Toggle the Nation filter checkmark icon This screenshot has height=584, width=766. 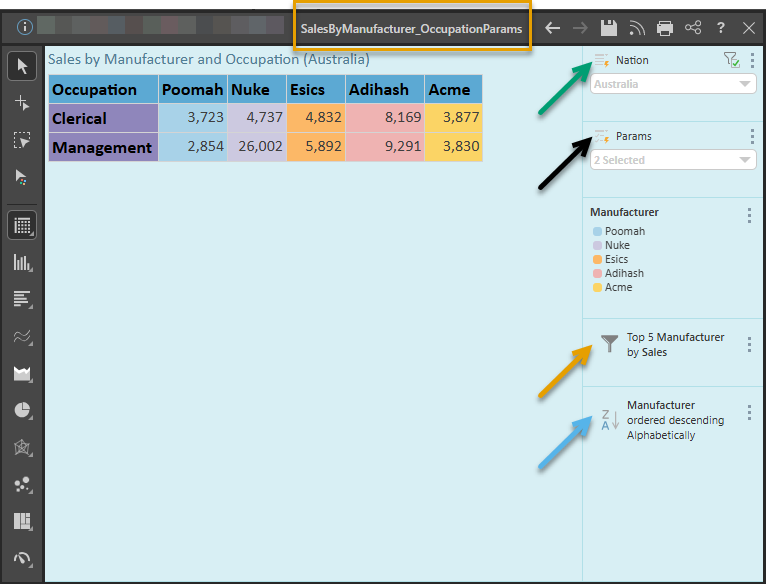[x=731, y=61]
